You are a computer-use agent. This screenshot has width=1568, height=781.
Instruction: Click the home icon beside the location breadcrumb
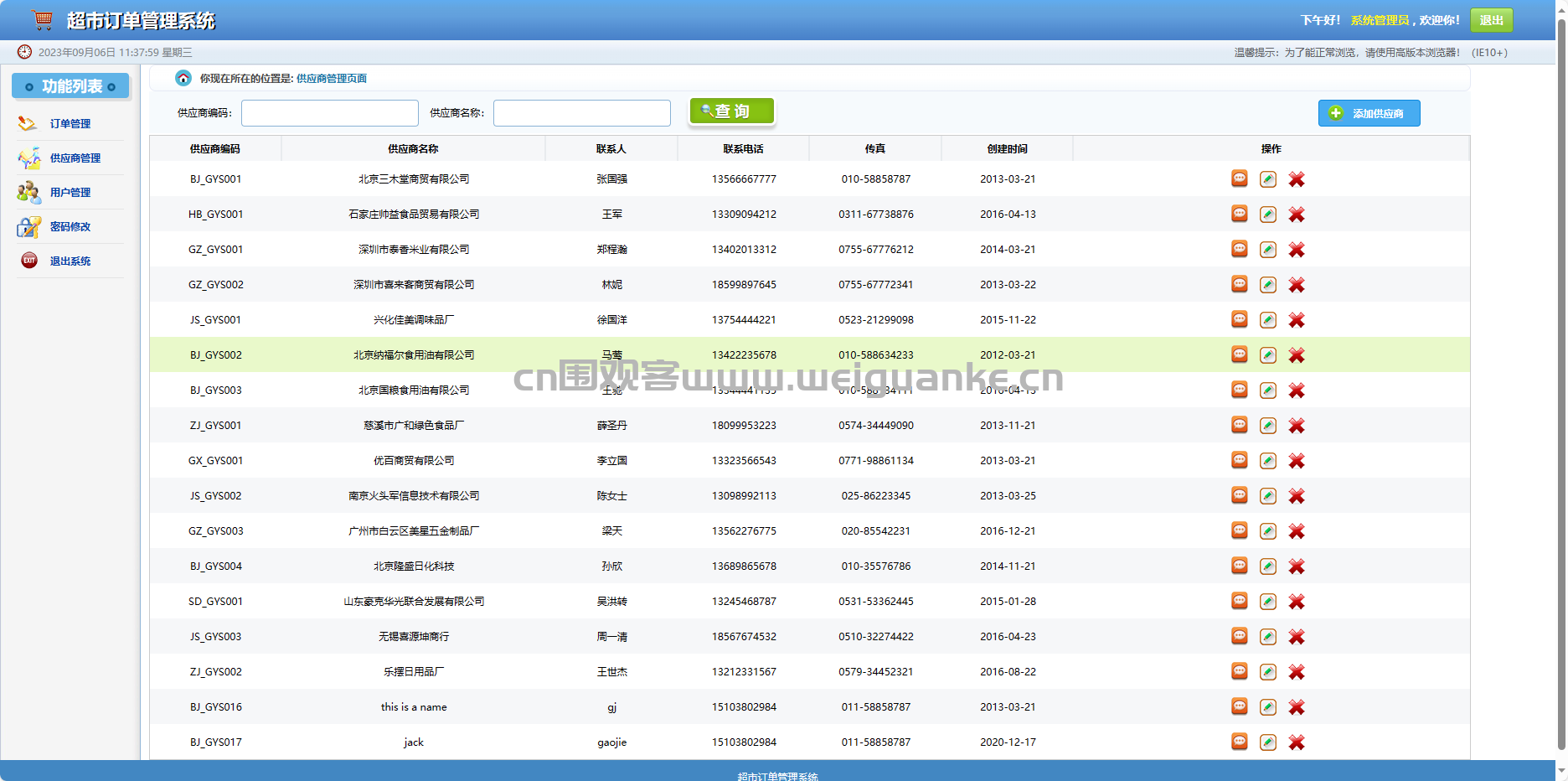(183, 78)
